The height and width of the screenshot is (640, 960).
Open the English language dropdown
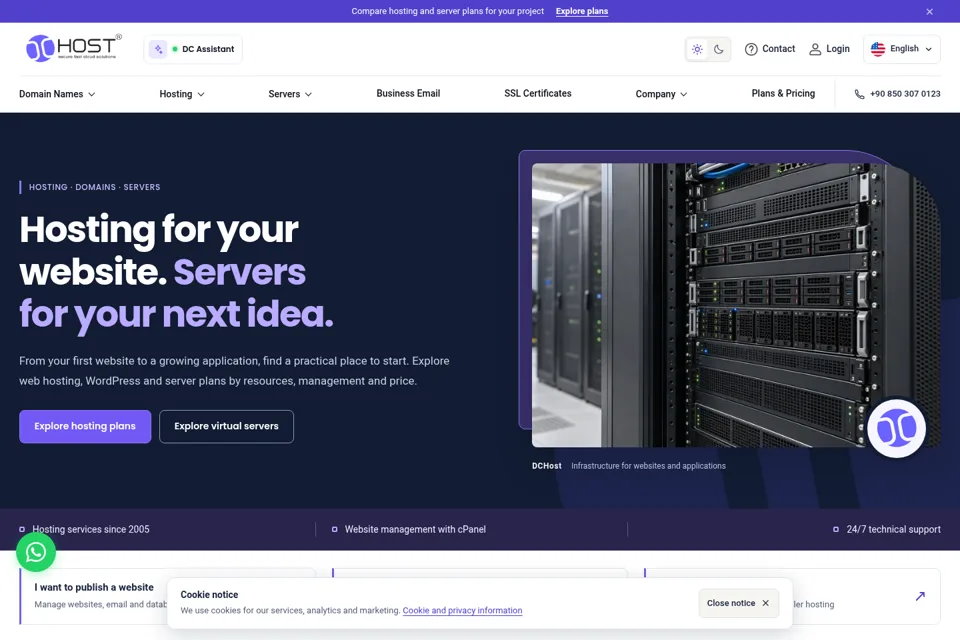[x=902, y=49]
